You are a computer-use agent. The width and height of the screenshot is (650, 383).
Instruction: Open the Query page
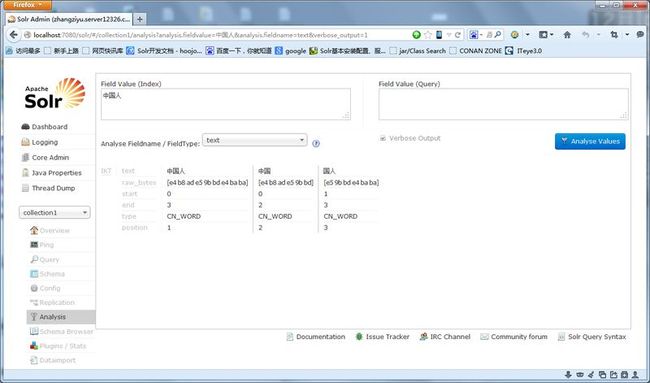coord(45,259)
